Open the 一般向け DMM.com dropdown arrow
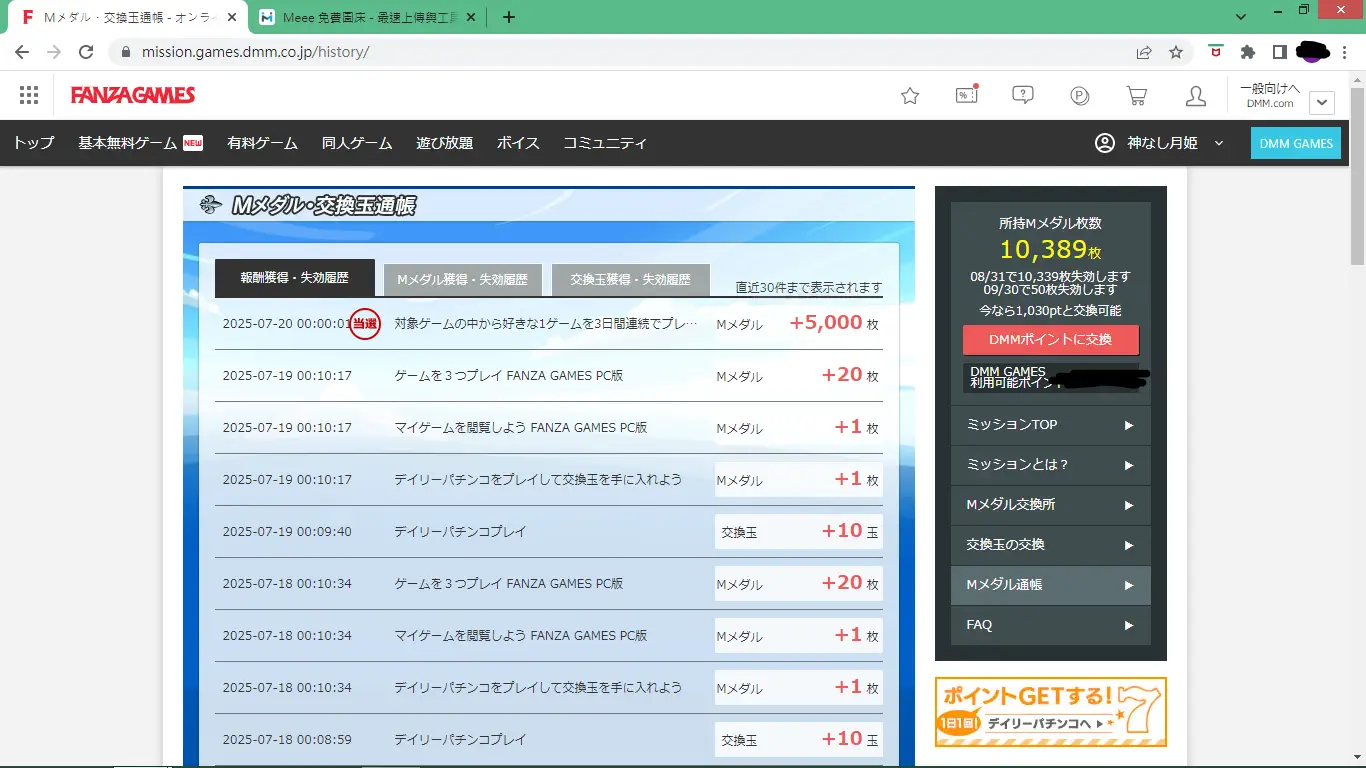Screen dimensions: 1366x768 tap(1322, 102)
